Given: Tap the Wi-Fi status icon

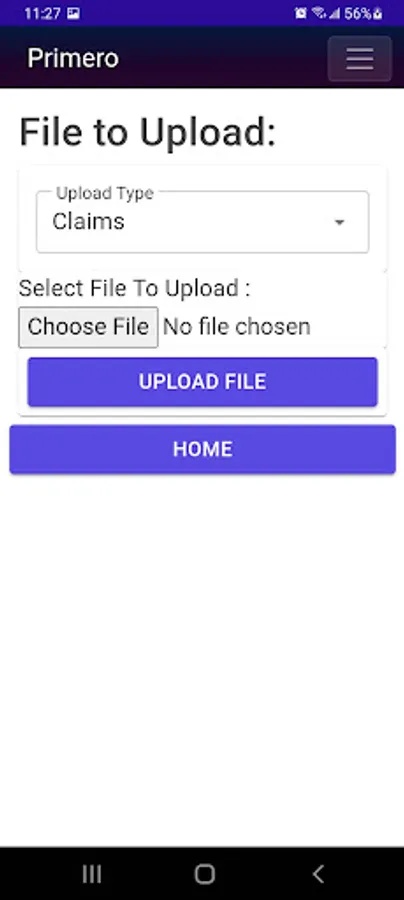Looking at the screenshot, I should pyautogui.click(x=319, y=13).
